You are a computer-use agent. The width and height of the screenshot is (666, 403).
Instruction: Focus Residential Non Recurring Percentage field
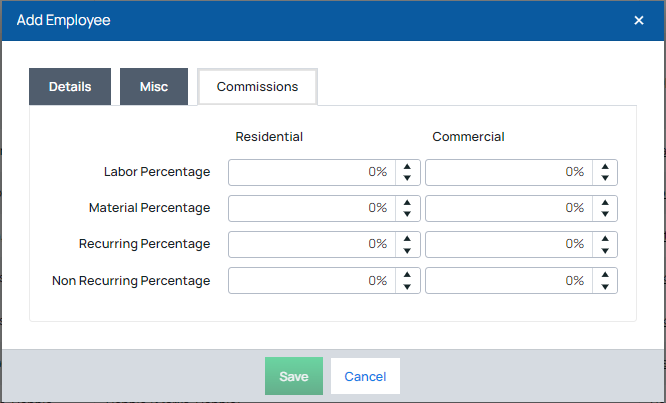(311, 281)
